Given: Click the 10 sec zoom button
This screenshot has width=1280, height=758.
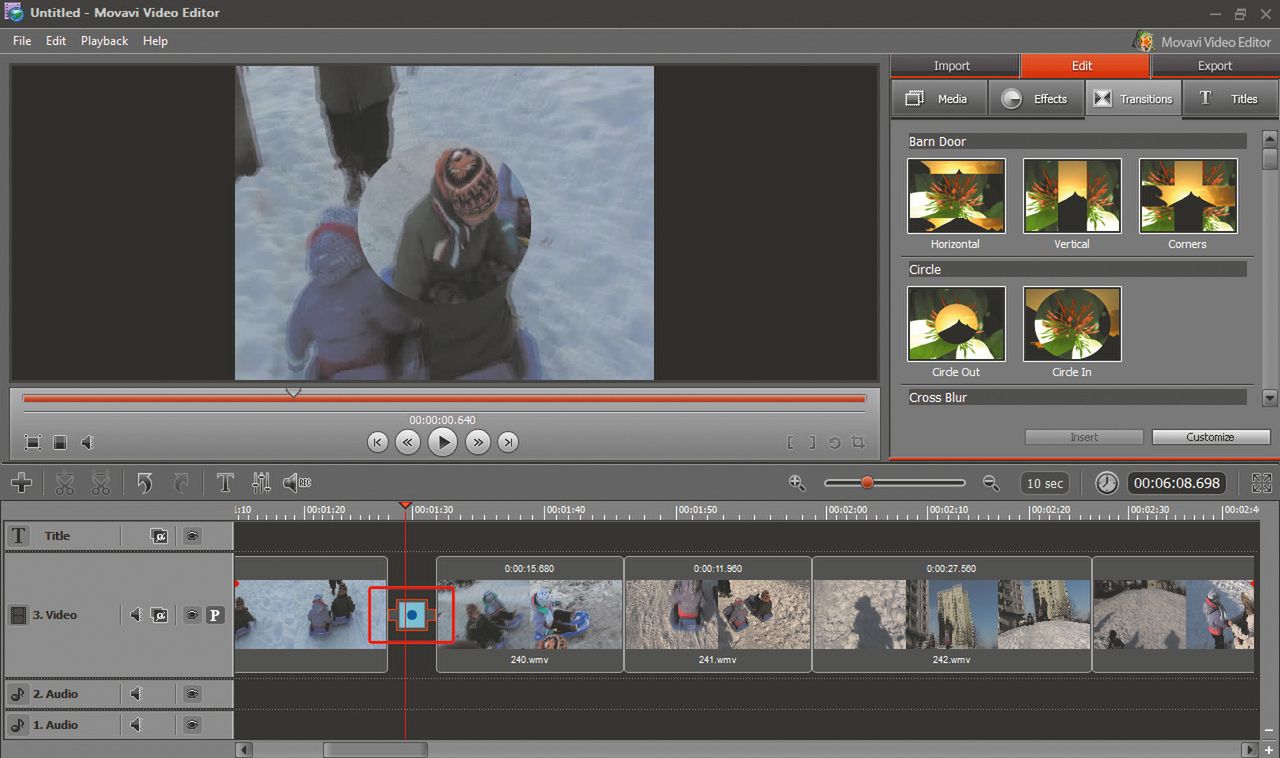Looking at the screenshot, I should tap(1045, 483).
